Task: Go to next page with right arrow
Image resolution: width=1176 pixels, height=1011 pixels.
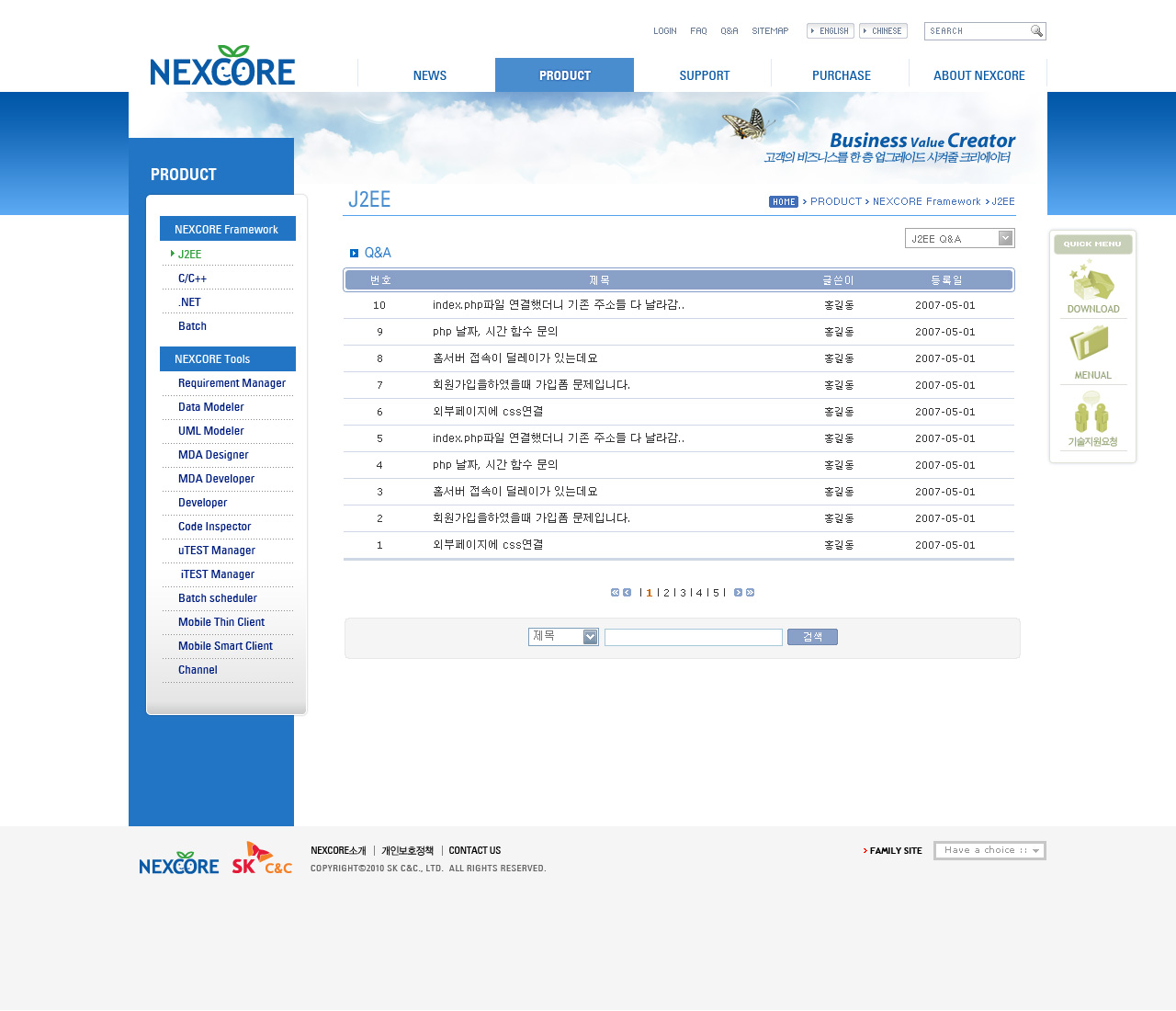Action: pos(738,593)
